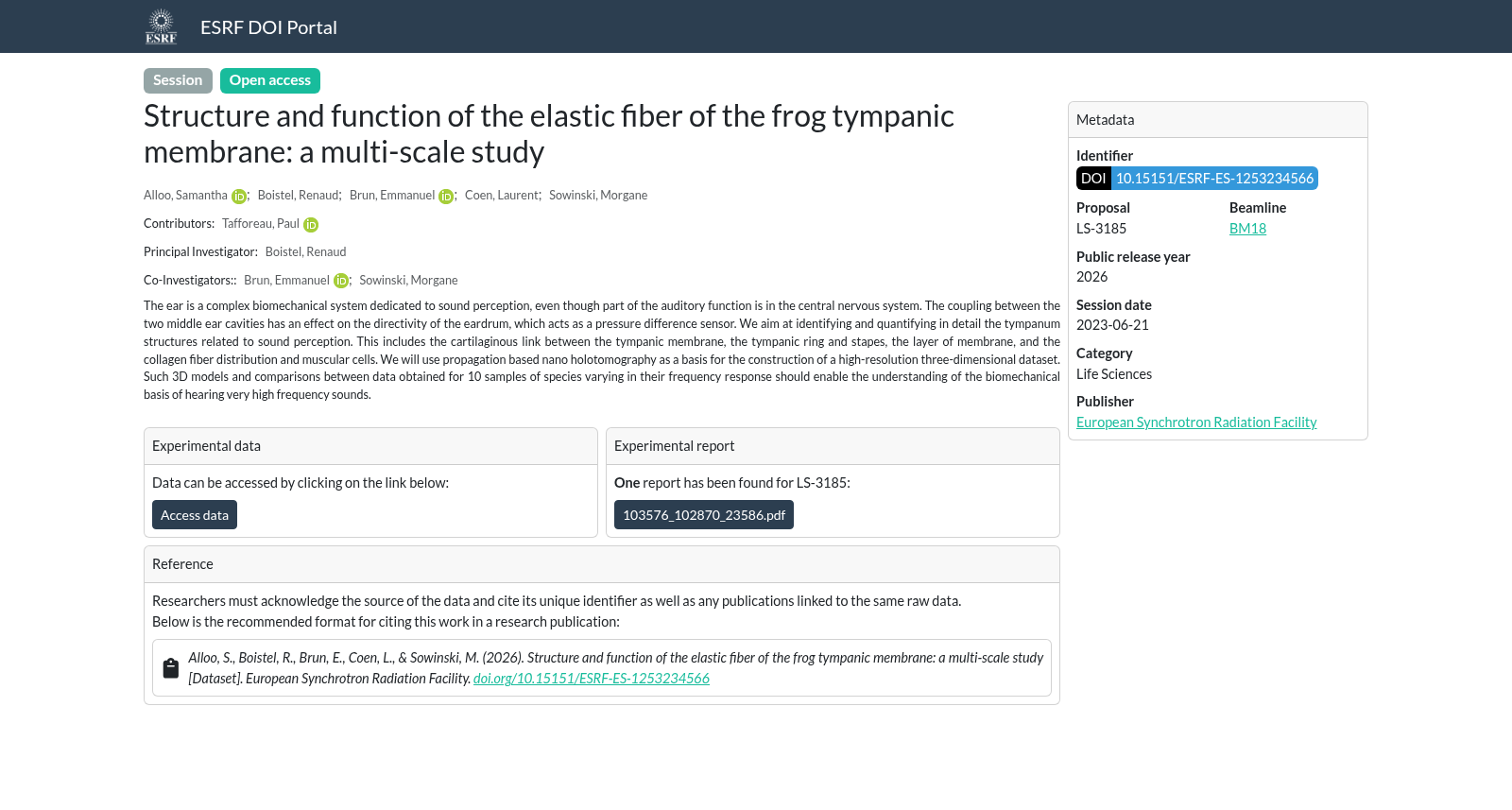Click the Reference panel header
Image resolution: width=1512 pixels, height=810 pixels.
click(x=602, y=564)
